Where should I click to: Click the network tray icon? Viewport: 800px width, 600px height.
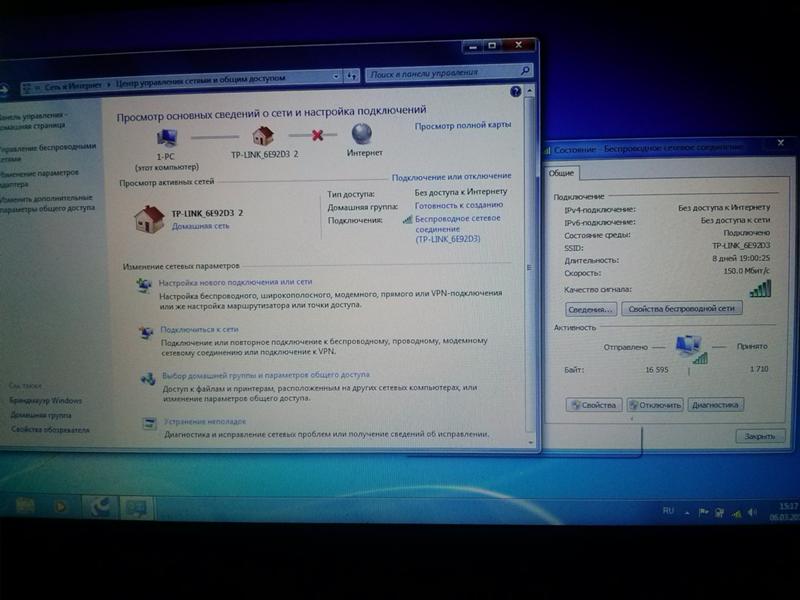point(736,513)
